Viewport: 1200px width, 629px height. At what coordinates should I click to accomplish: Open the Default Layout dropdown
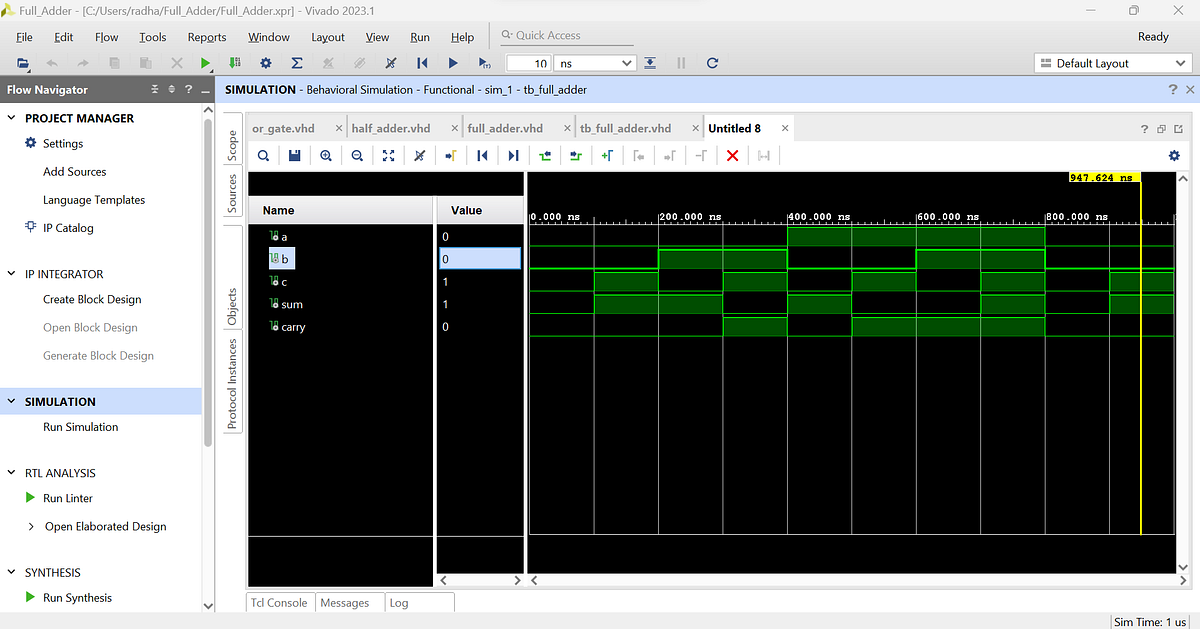[1112, 62]
